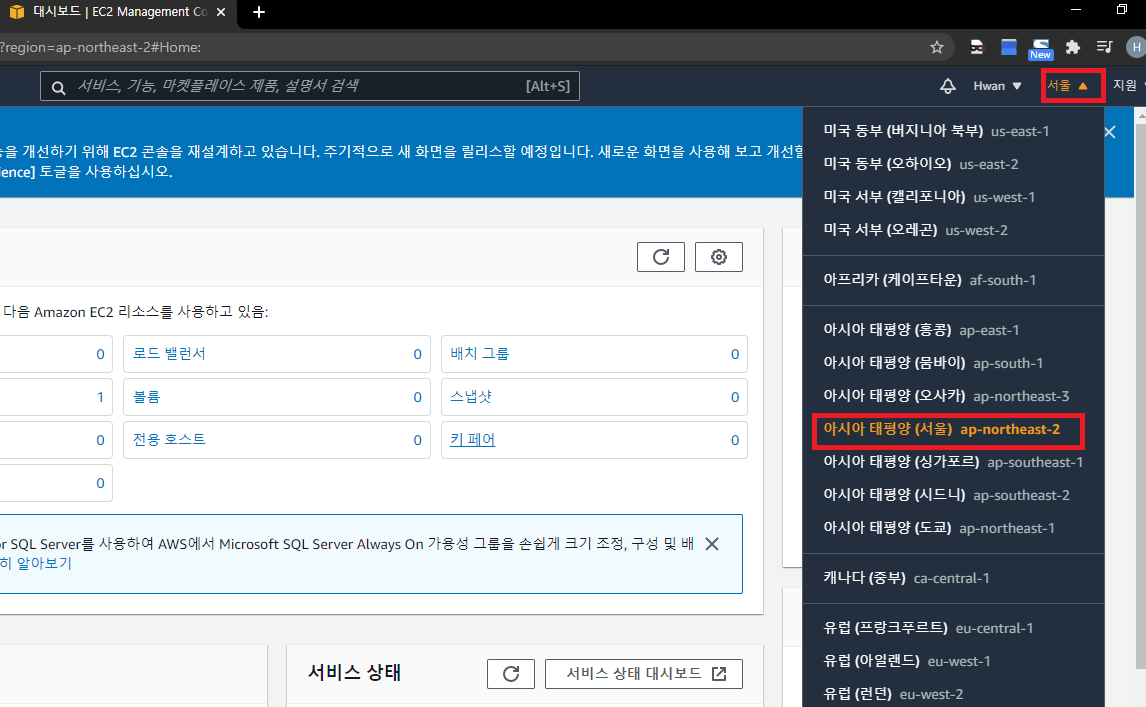1146x707 pixels.
Task: Open resource settings gear icon
Action: pyautogui.click(x=718, y=257)
